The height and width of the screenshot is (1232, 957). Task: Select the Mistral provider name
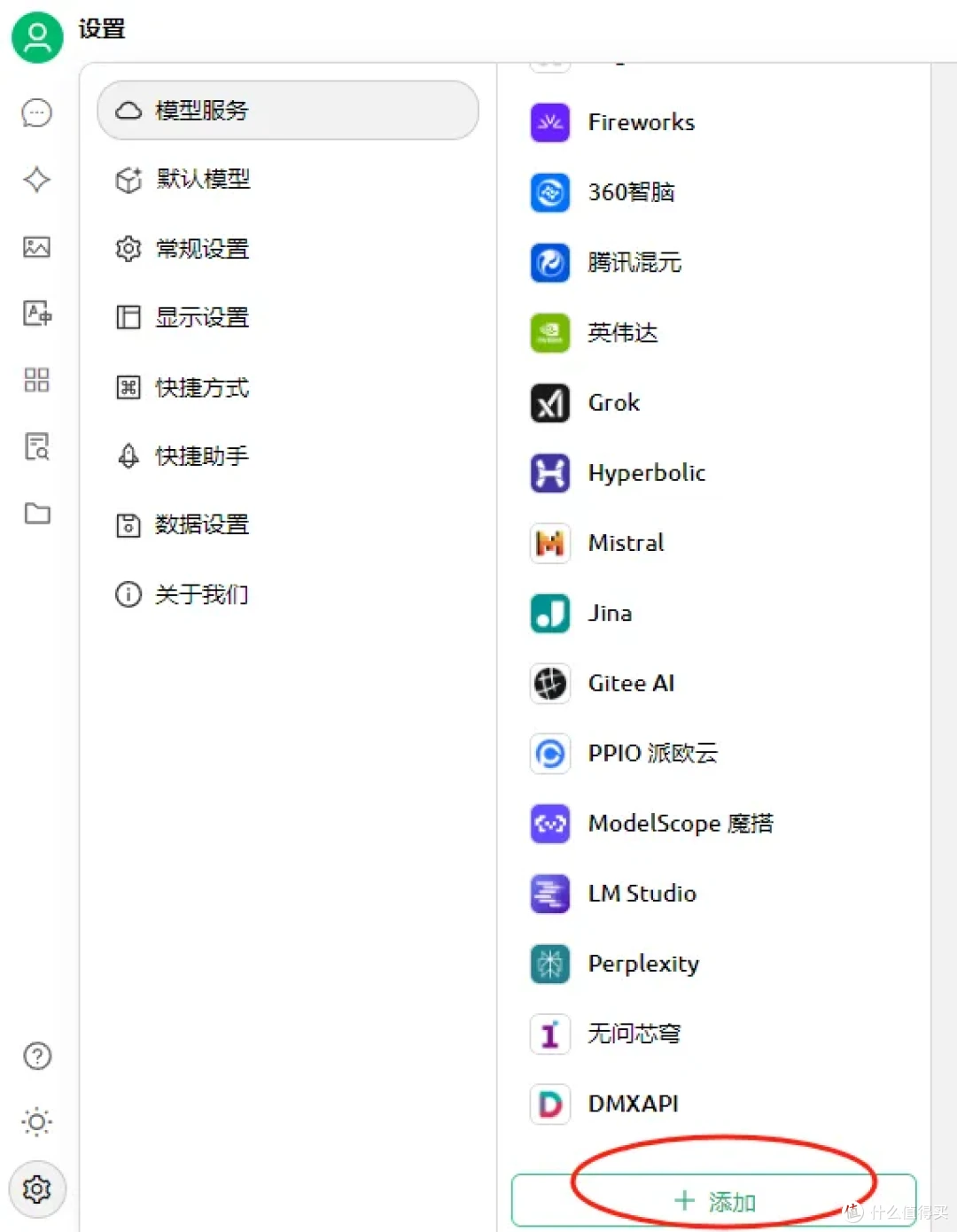coord(626,543)
